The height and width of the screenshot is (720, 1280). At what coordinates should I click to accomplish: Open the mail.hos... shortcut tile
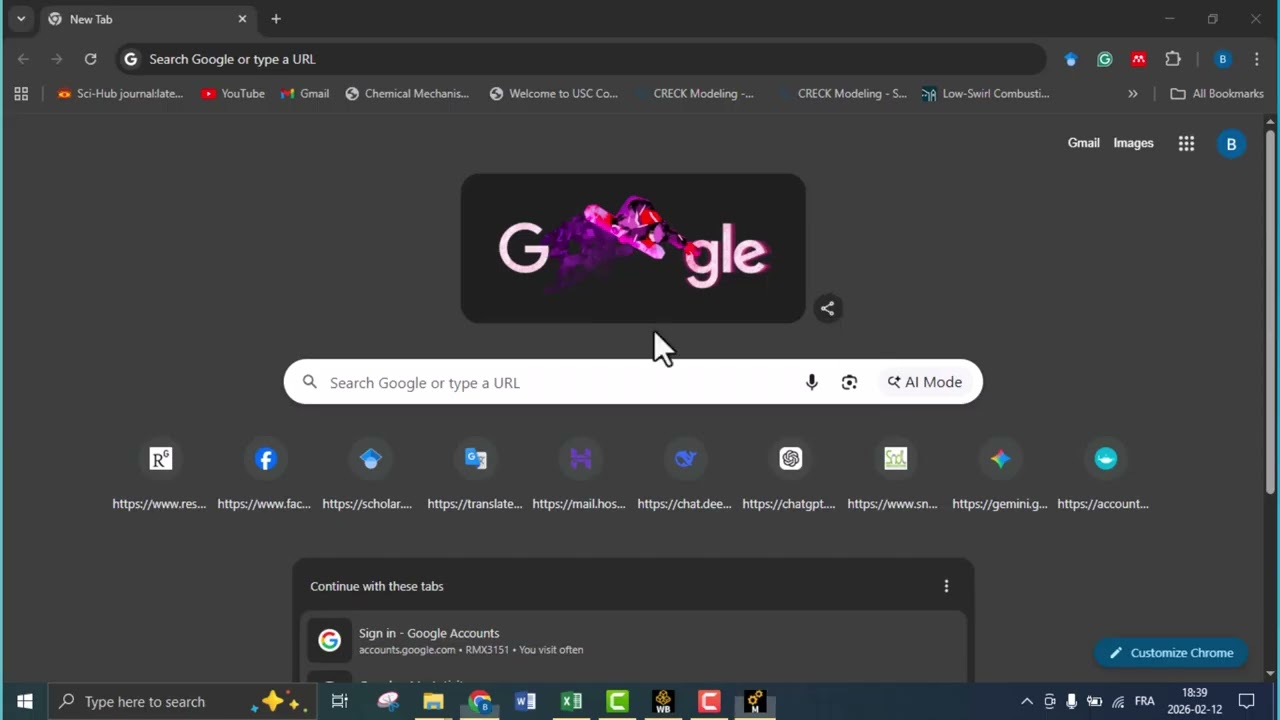tap(580, 475)
